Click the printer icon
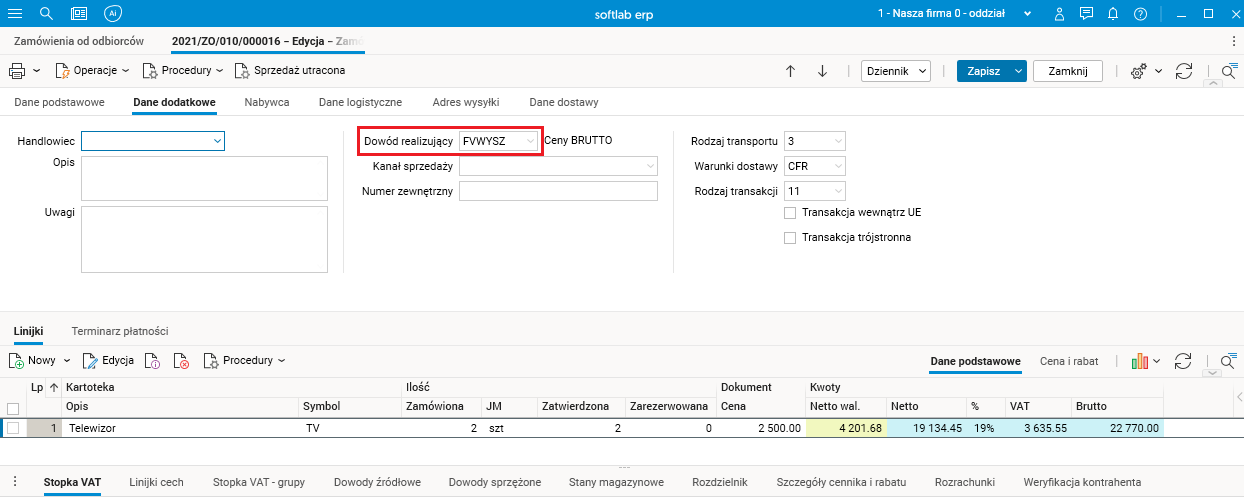This screenshot has width=1244, height=497. [17, 71]
